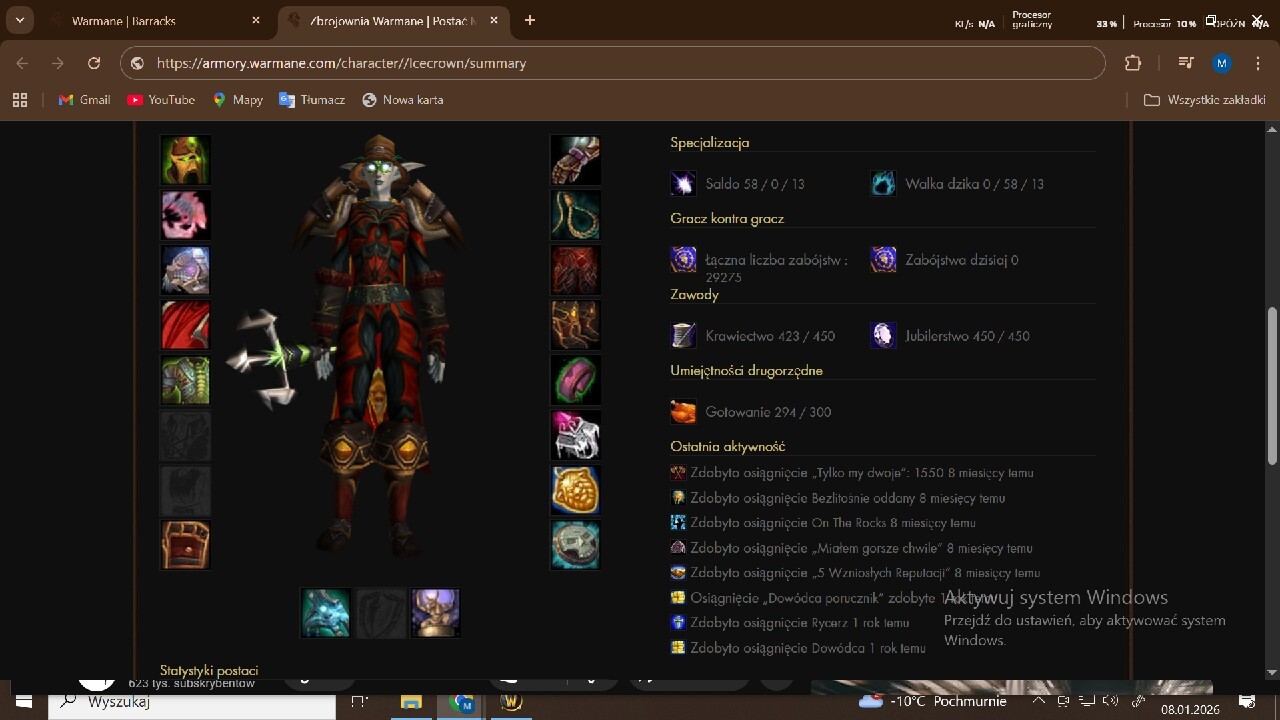Open the Gmail bookmark
1280x720 pixels.
pyautogui.click(x=84, y=100)
